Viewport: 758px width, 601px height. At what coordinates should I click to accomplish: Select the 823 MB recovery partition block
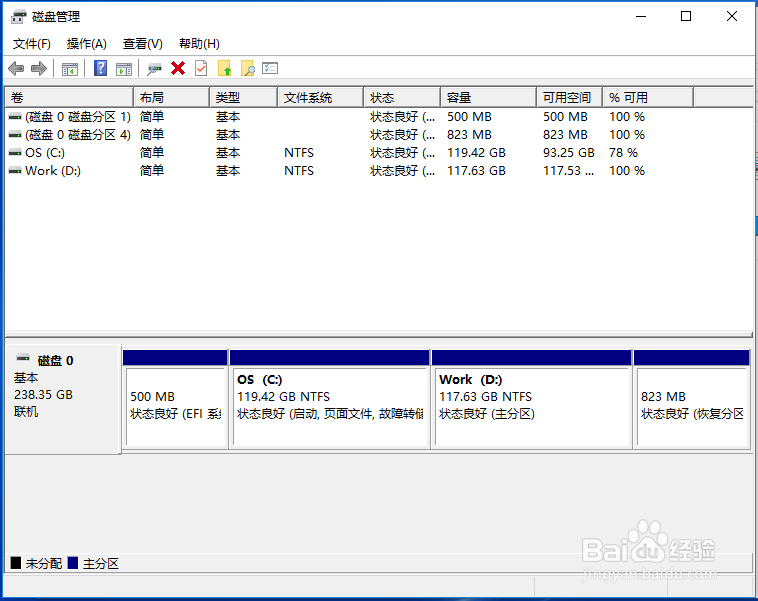692,400
